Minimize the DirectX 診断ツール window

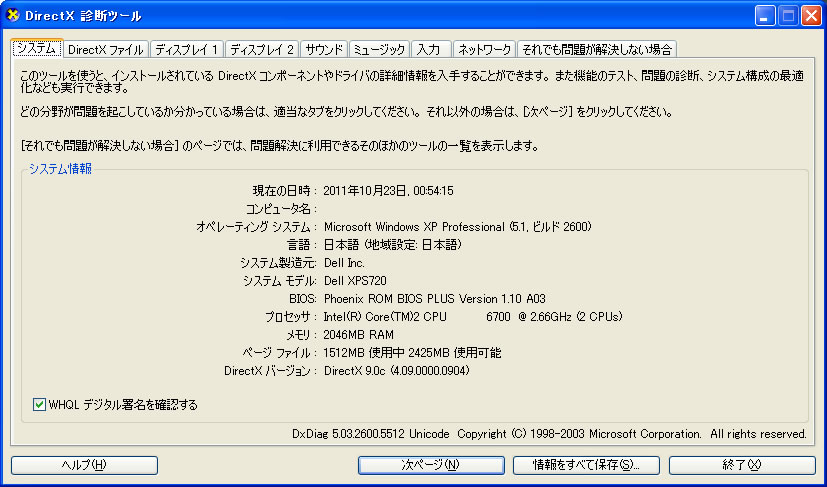764,16
